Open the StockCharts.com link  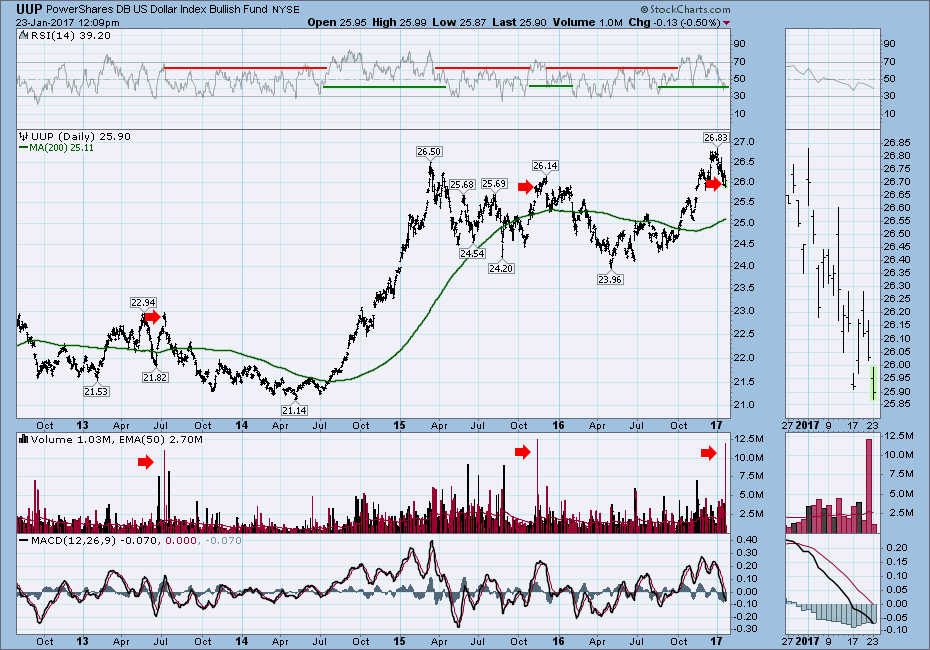[690, 9]
